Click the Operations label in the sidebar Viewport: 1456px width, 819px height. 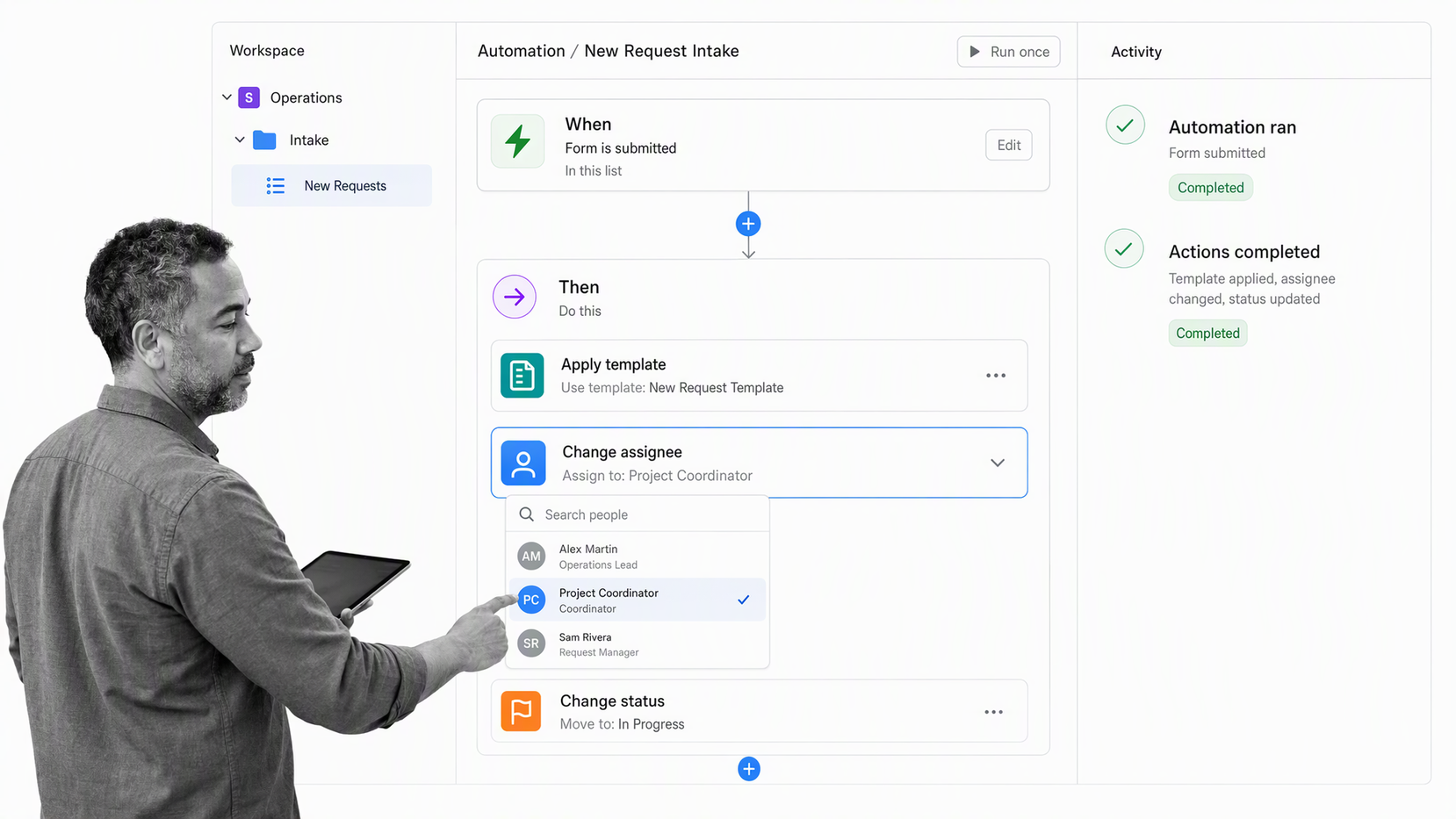[x=306, y=97]
